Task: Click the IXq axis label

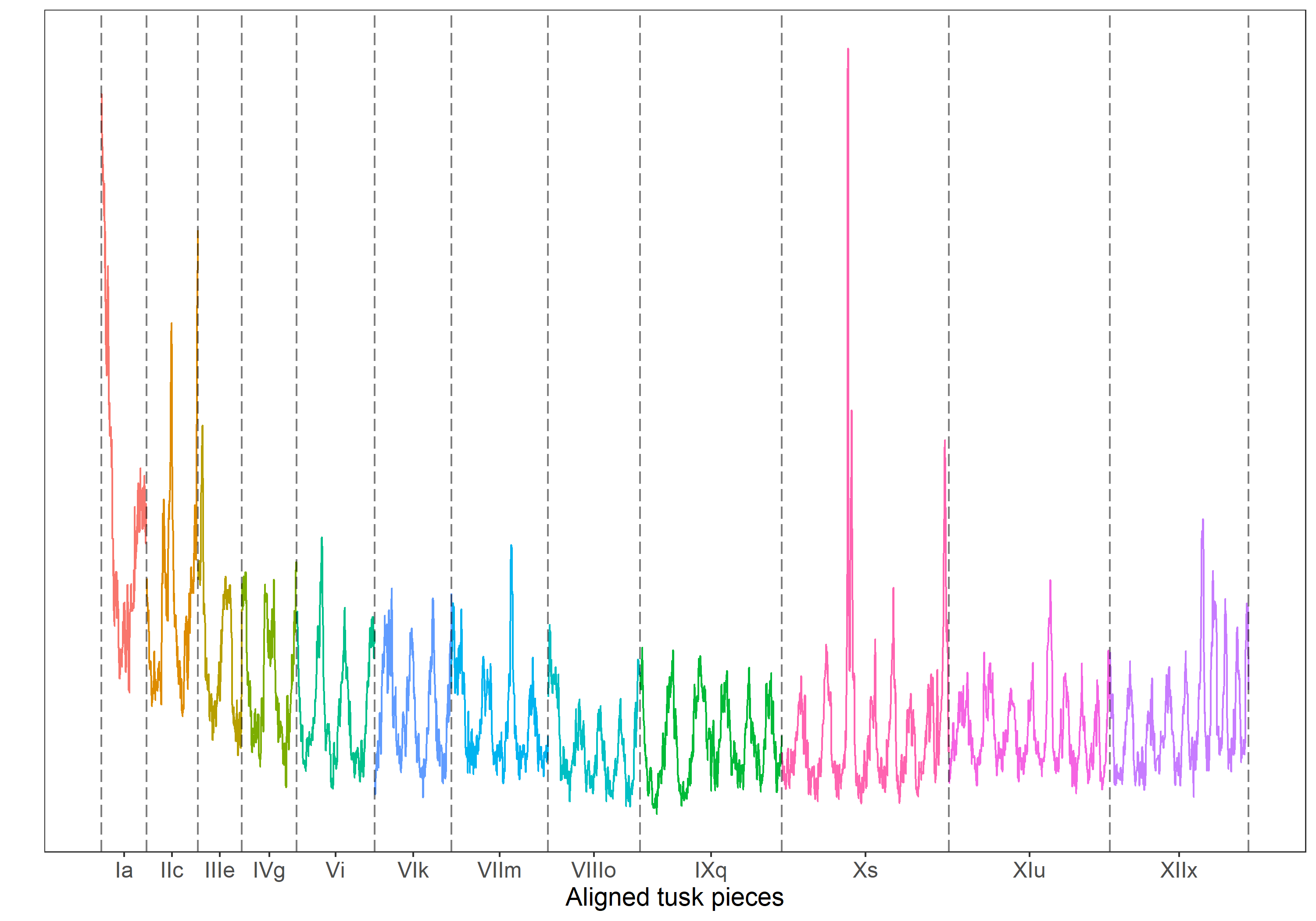Action: [x=711, y=871]
